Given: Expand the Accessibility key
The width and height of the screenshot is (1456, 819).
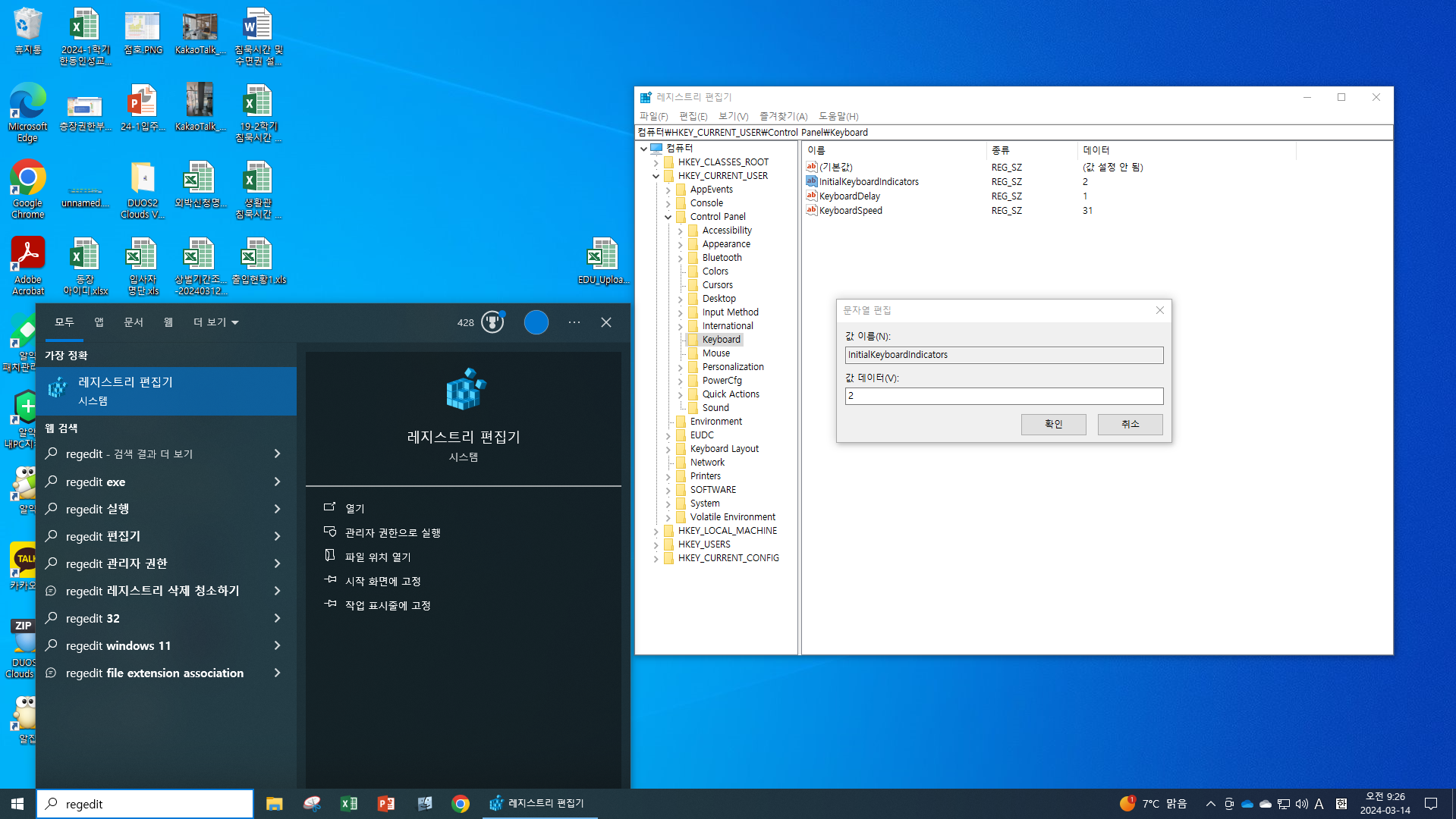Looking at the screenshot, I should tap(681, 231).
